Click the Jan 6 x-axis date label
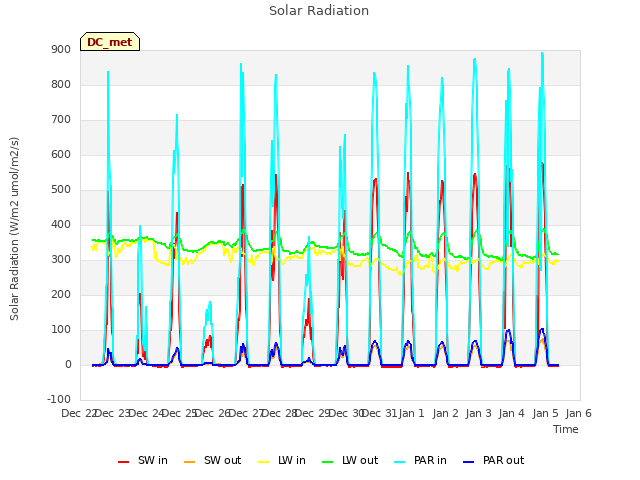 click(578, 413)
